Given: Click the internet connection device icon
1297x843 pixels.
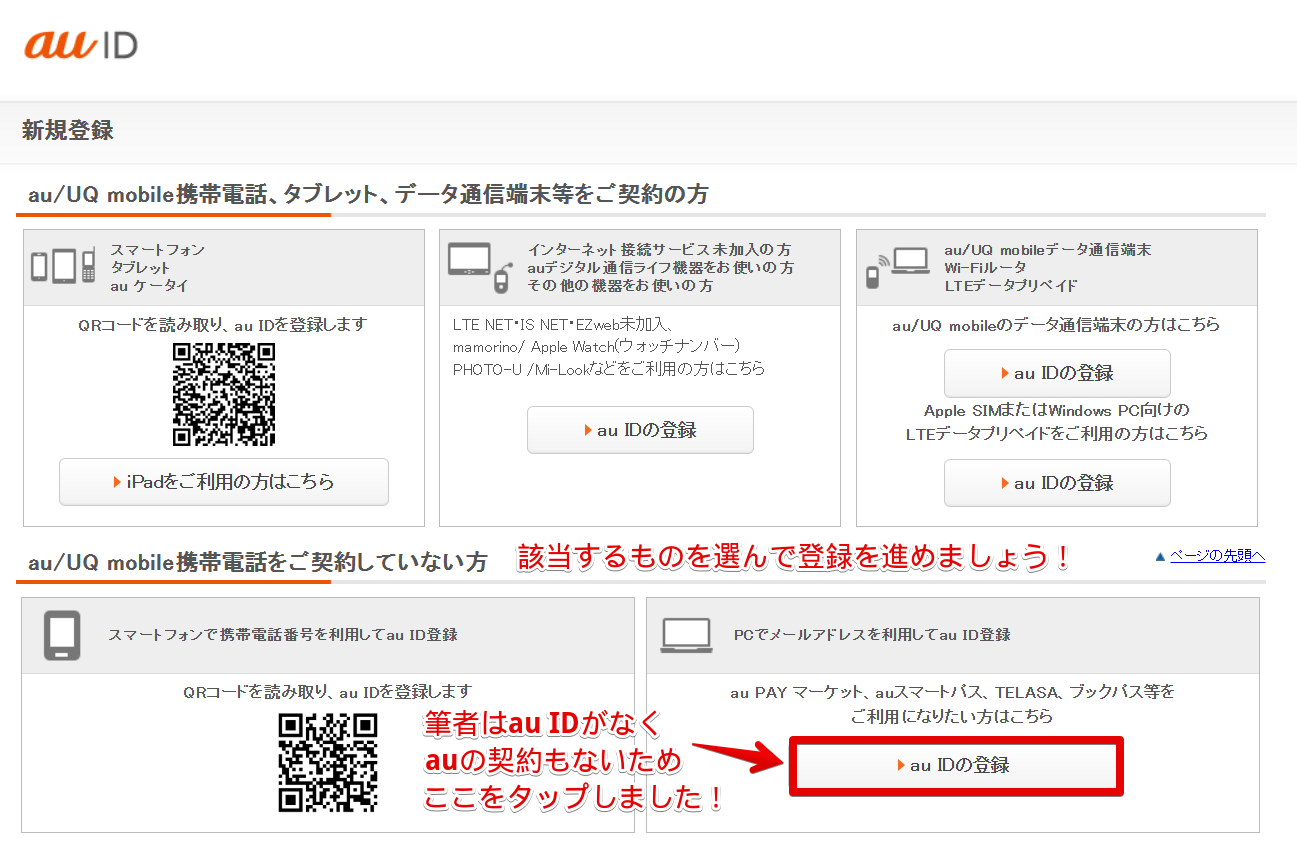Looking at the screenshot, I should (x=479, y=267).
